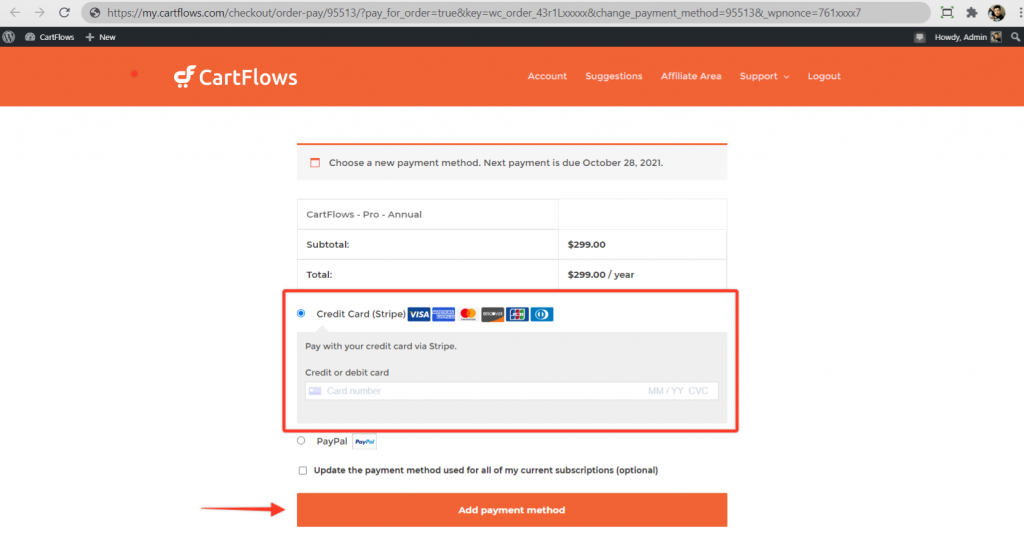This screenshot has height=559, width=1024.
Task: Click the PayPal logo badge
Action: (364, 441)
